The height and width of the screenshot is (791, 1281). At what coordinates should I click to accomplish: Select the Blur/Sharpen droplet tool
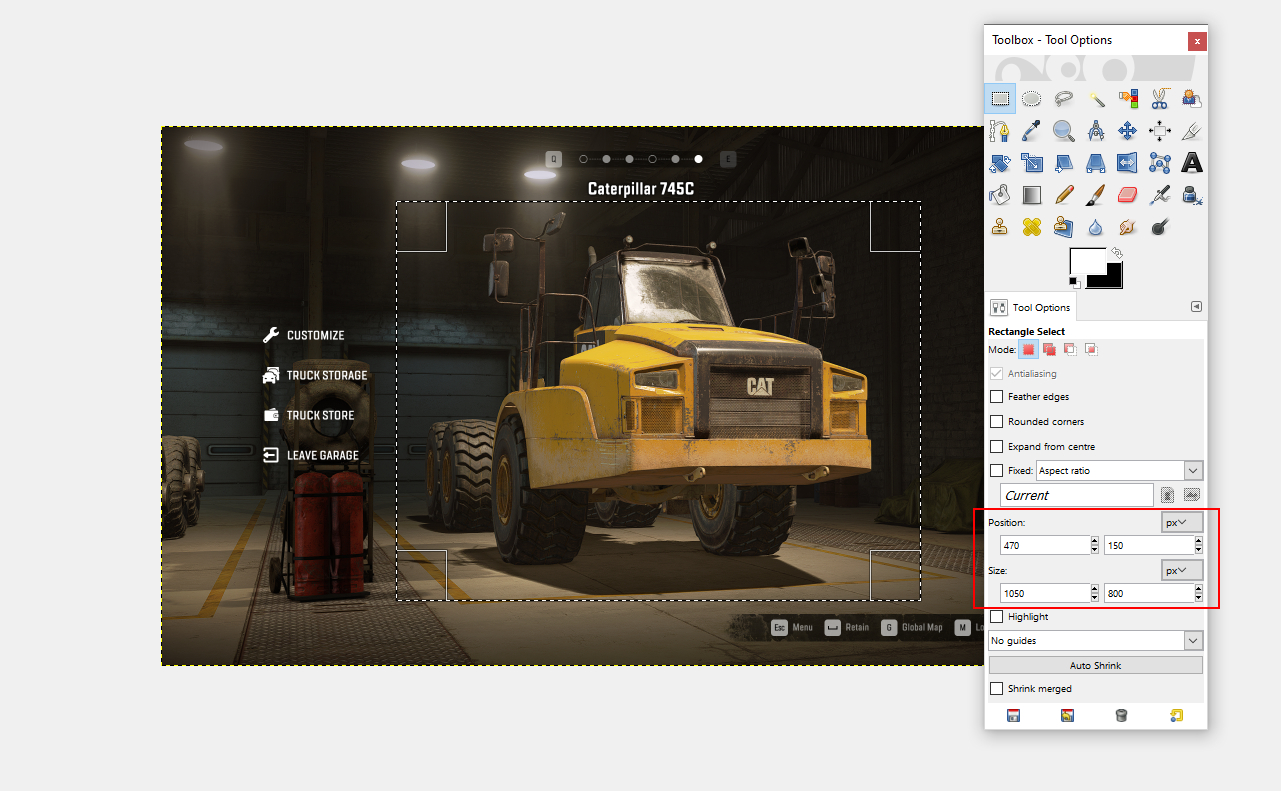[x=1096, y=226]
